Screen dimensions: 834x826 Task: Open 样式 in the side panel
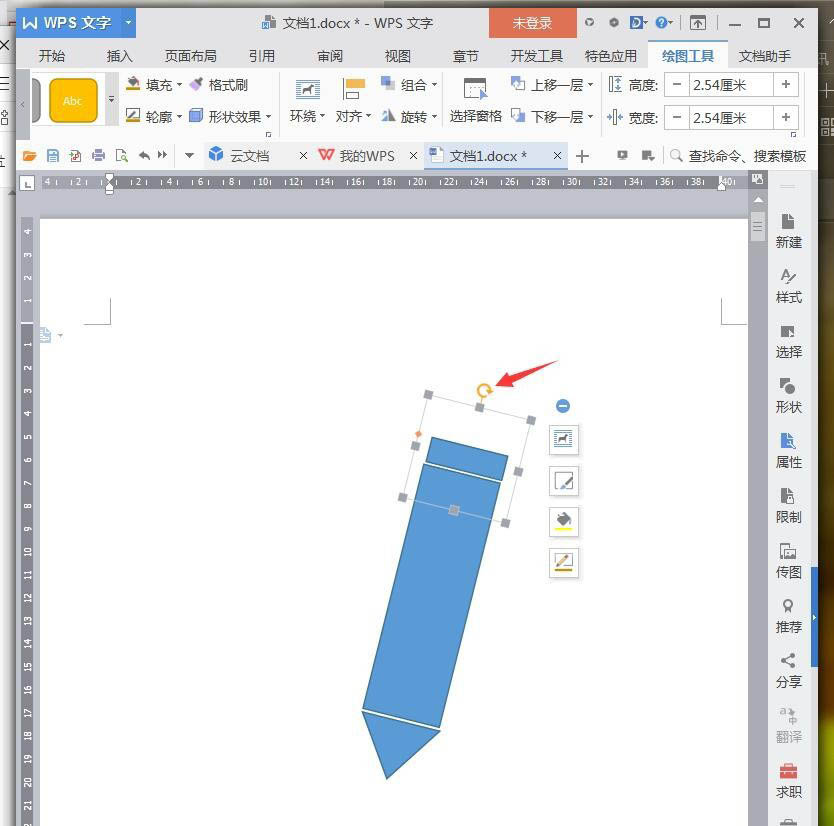pos(788,286)
